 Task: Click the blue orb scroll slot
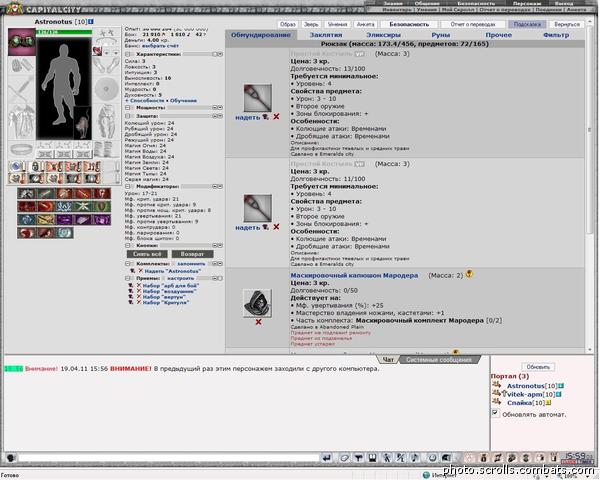pos(17,167)
